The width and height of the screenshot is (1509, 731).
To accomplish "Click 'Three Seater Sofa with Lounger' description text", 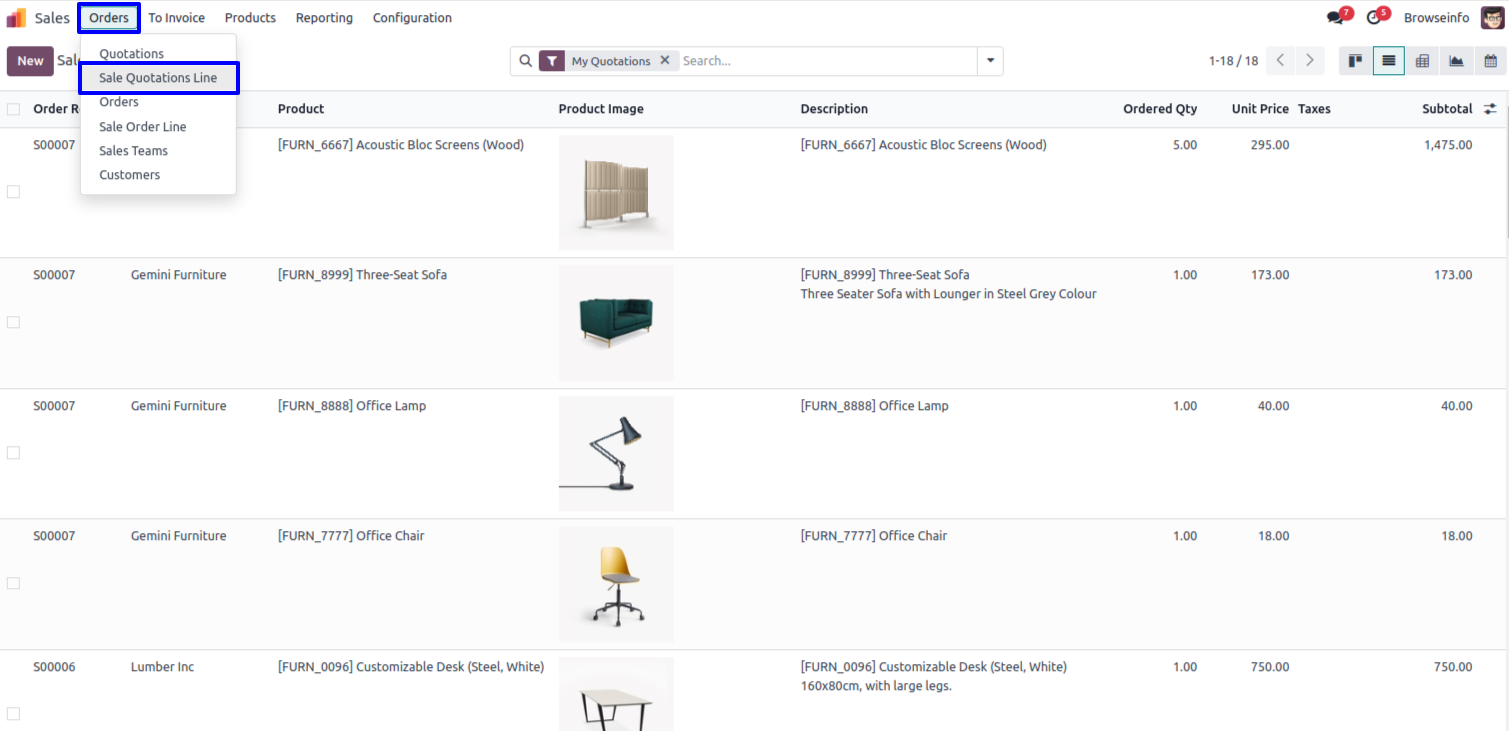I will [x=948, y=294].
